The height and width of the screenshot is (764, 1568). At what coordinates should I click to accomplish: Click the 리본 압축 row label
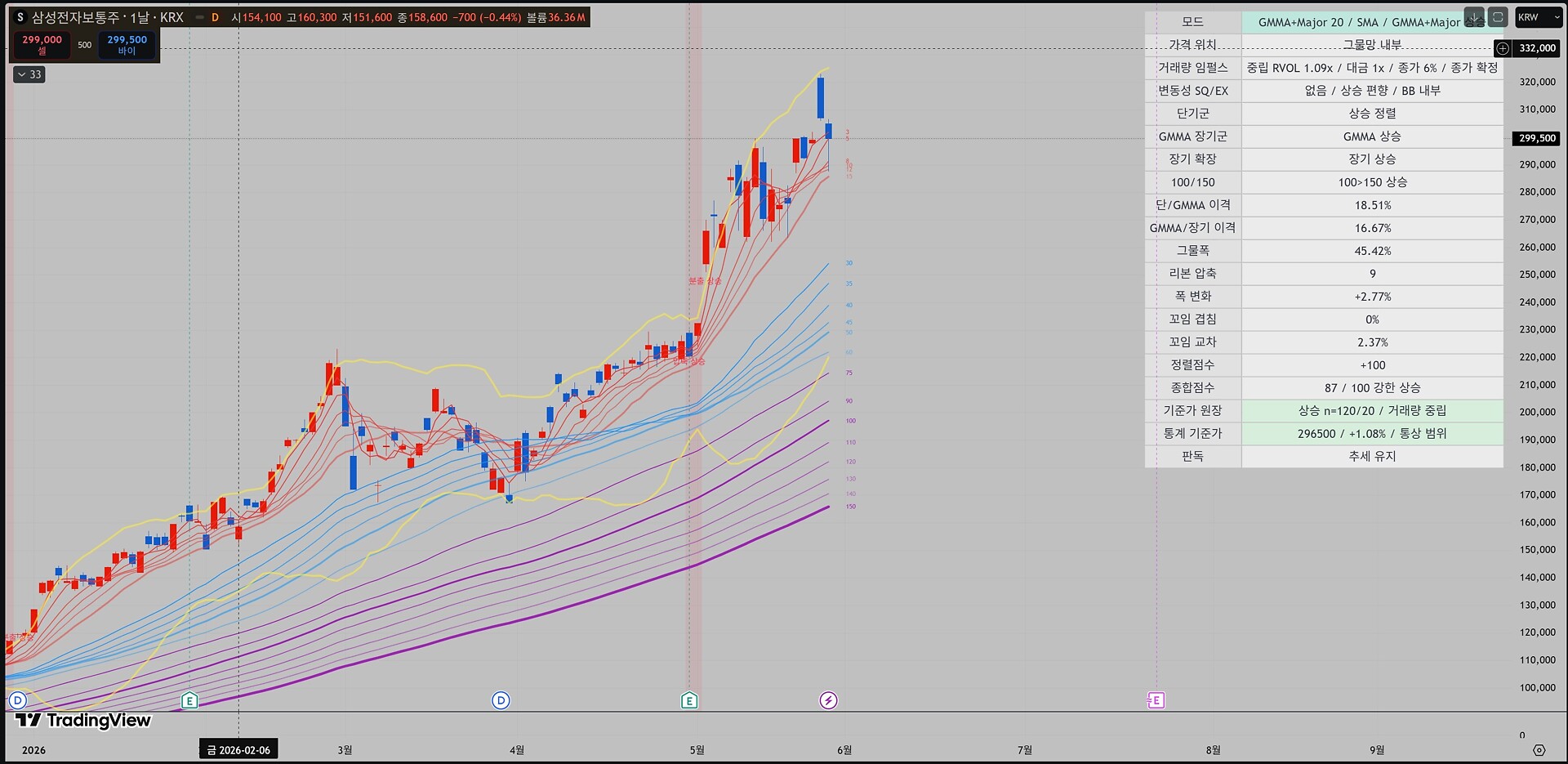point(1193,274)
